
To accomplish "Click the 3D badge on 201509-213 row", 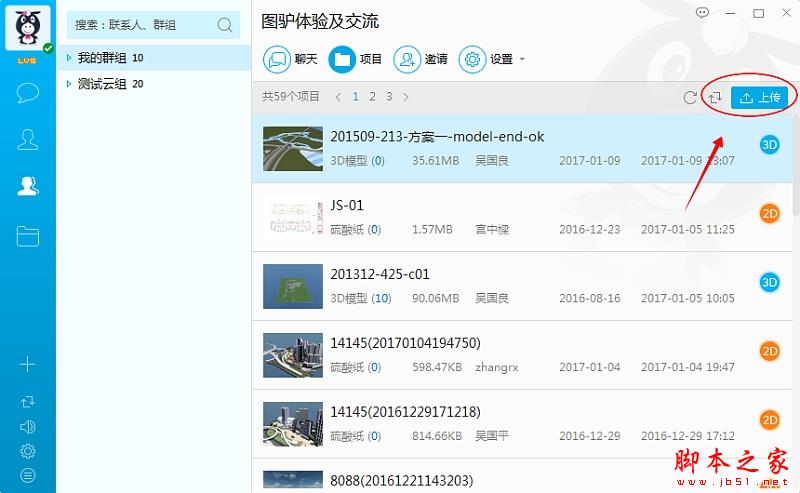I will point(769,145).
